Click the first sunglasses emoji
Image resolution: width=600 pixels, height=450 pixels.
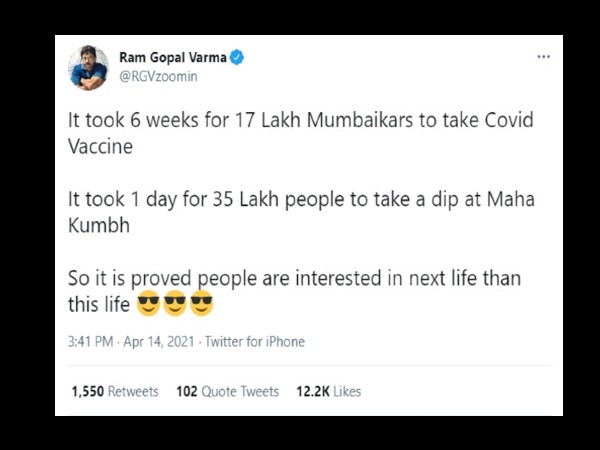point(148,303)
